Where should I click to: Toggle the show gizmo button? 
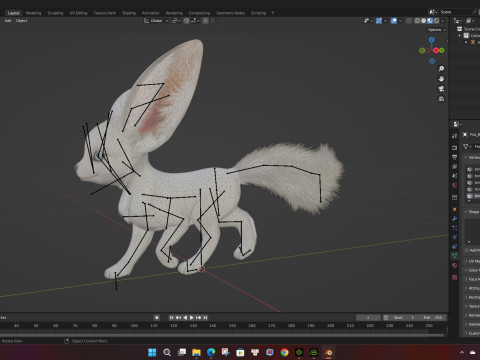point(379,21)
